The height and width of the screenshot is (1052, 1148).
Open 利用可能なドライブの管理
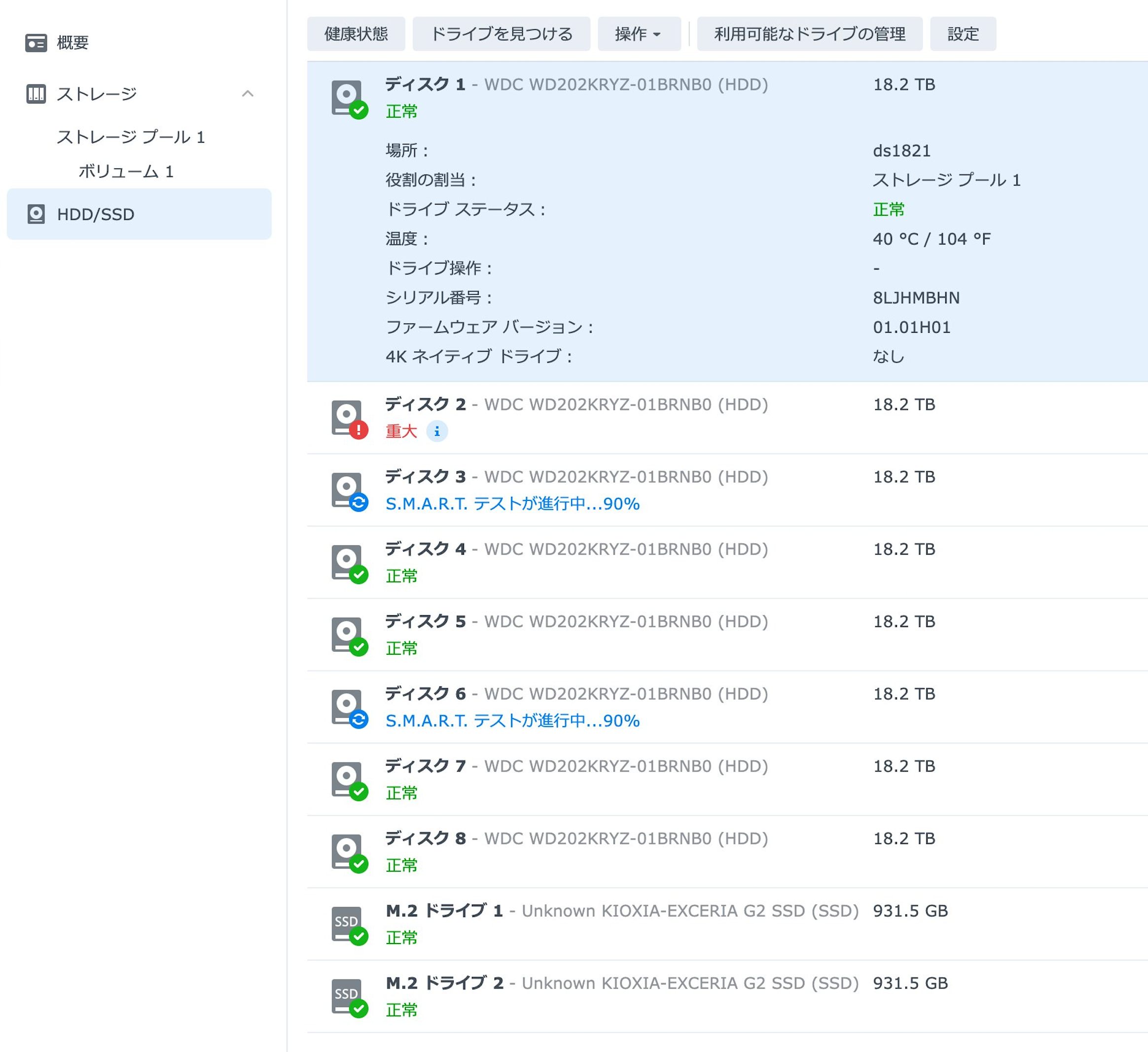pyautogui.click(x=809, y=34)
